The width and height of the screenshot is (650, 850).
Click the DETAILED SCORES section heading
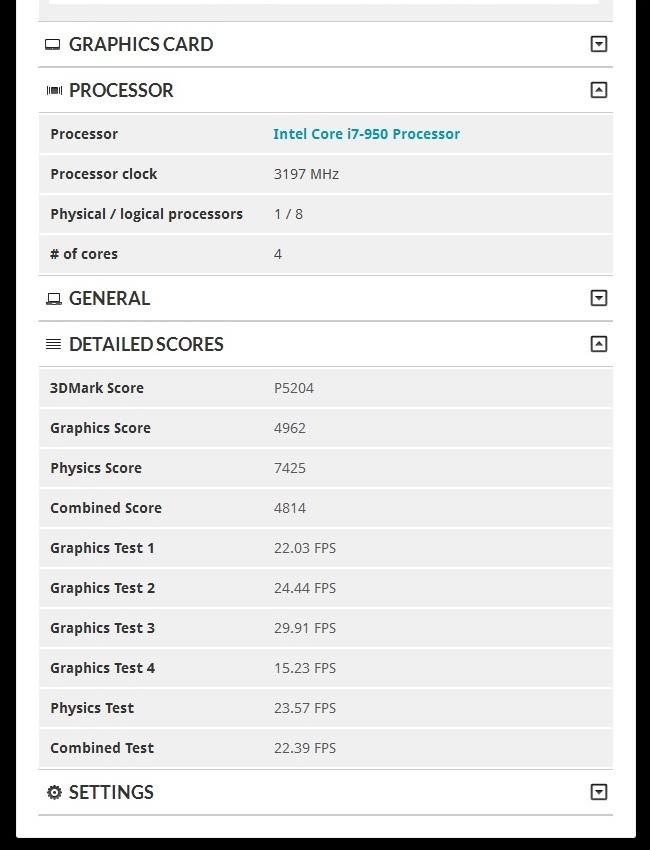point(146,344)
